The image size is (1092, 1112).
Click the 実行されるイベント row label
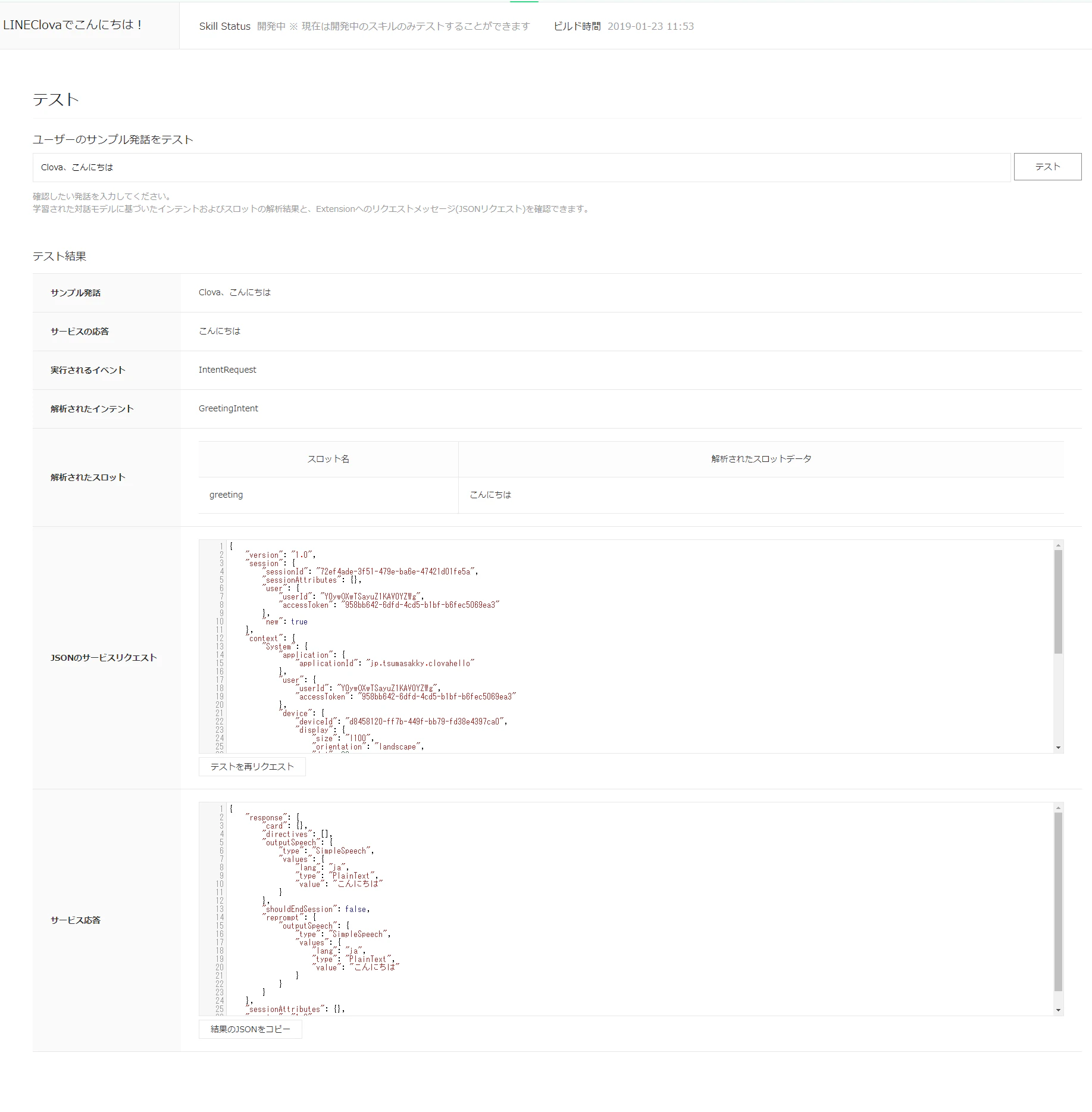88,370
